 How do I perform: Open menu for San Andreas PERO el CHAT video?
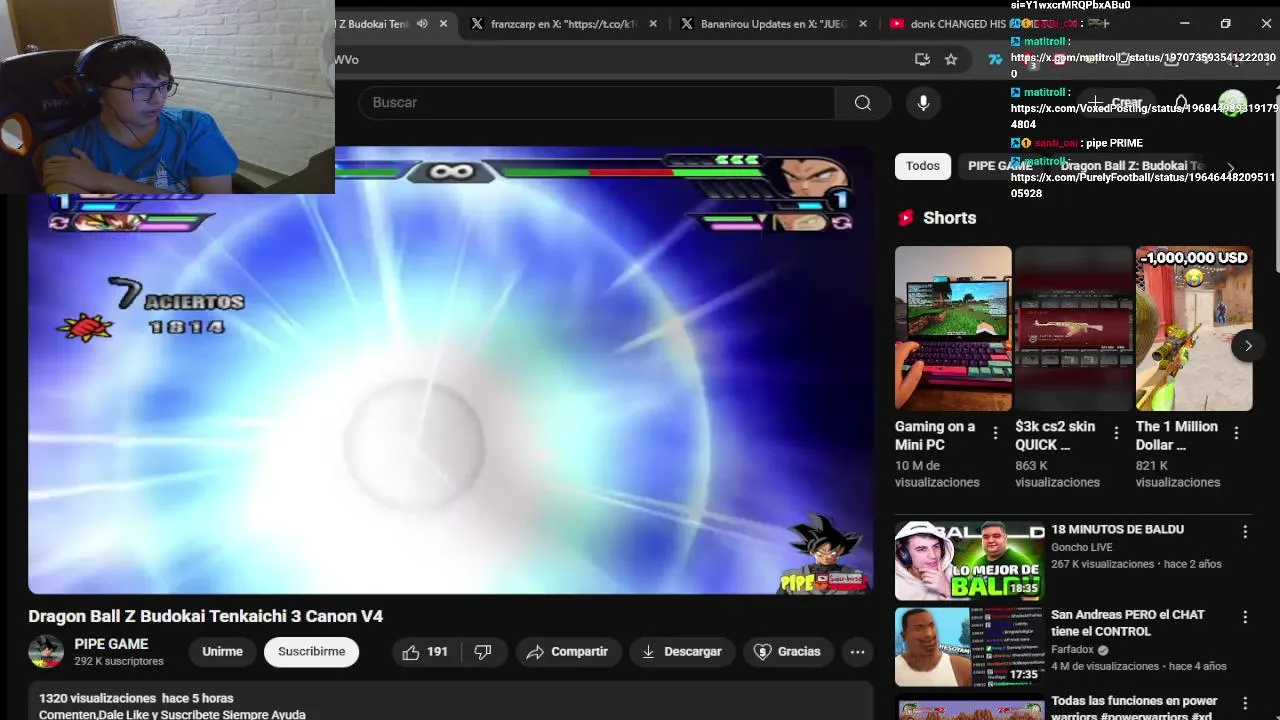click(1245, 617)
